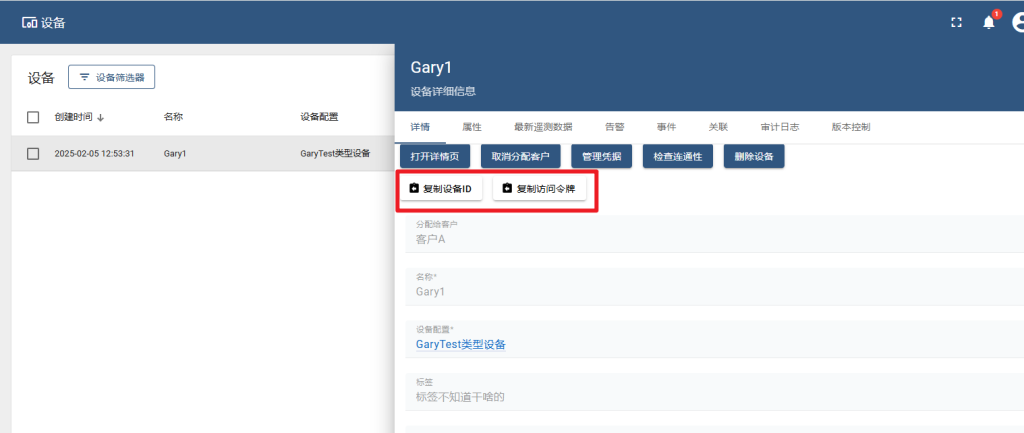The image size is (1024, 433).
Task: Click the 取消分配客户 button
Action: click(x=520, y=157)
